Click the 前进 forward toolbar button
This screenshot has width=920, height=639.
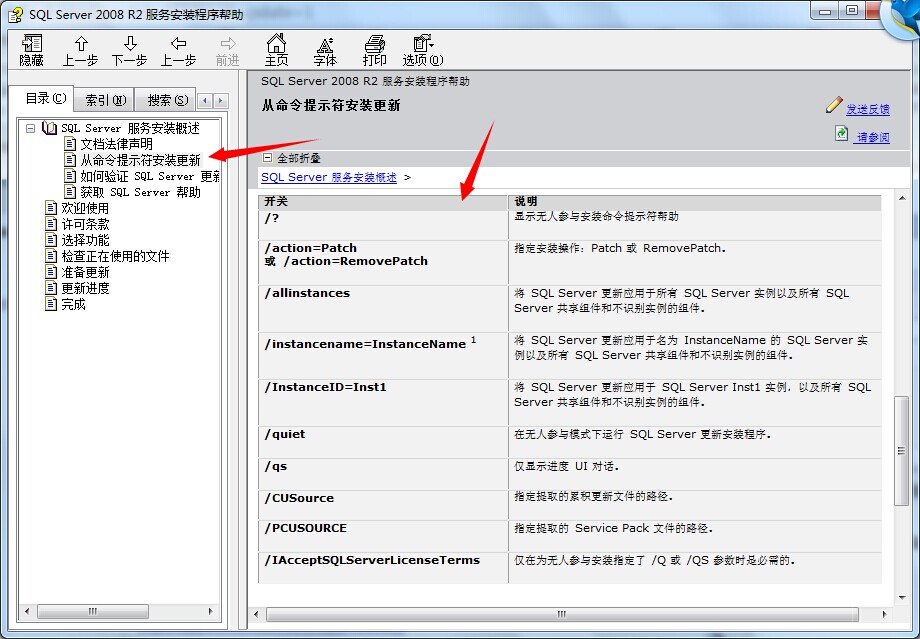pos(228,50)
